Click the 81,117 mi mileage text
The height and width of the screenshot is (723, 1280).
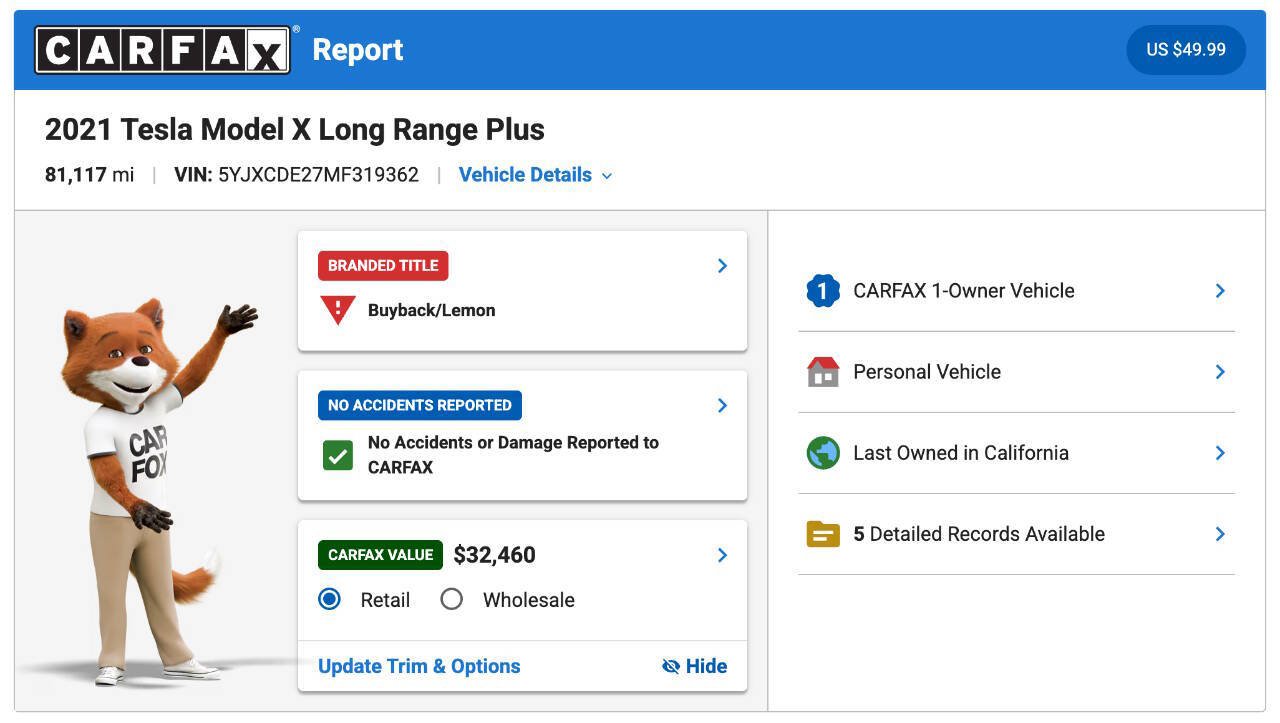[89, 175]
